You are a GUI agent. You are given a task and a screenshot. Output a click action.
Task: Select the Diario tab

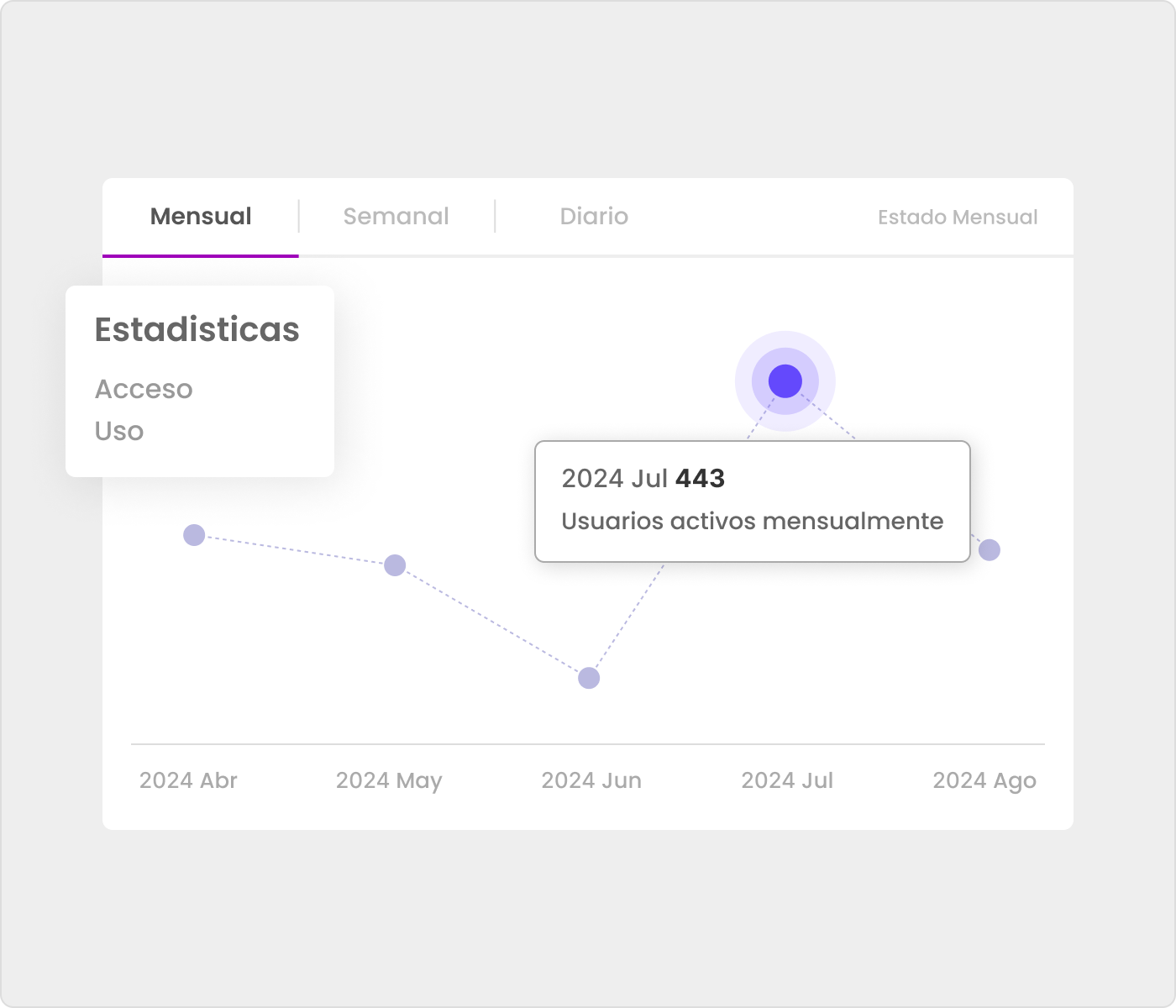tap(594, 217)
